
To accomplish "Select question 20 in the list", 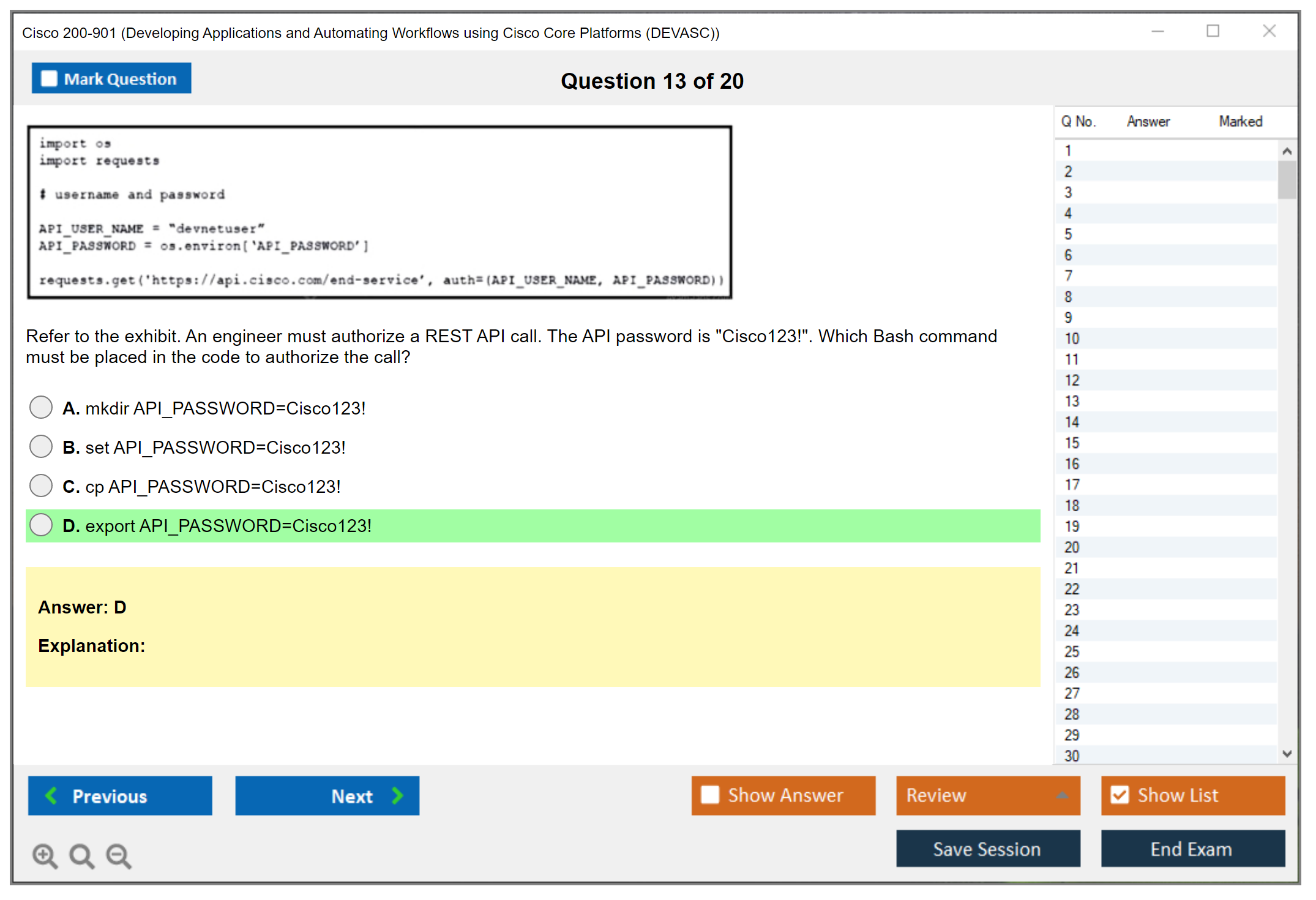I will click(x=1072, y=547).
